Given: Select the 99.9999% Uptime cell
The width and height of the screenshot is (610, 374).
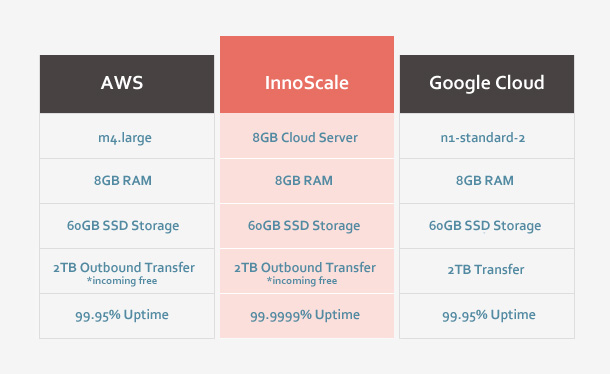Looking at the screenshot, I should (307, 316).
